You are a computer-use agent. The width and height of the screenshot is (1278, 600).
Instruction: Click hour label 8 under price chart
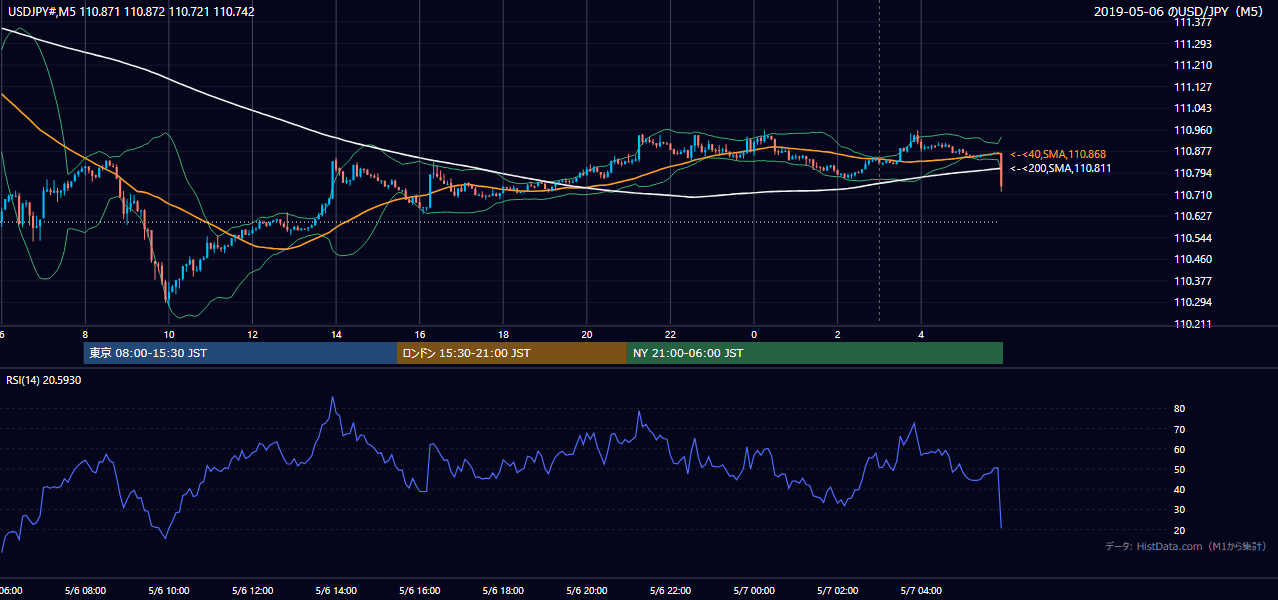click(85, 334)
